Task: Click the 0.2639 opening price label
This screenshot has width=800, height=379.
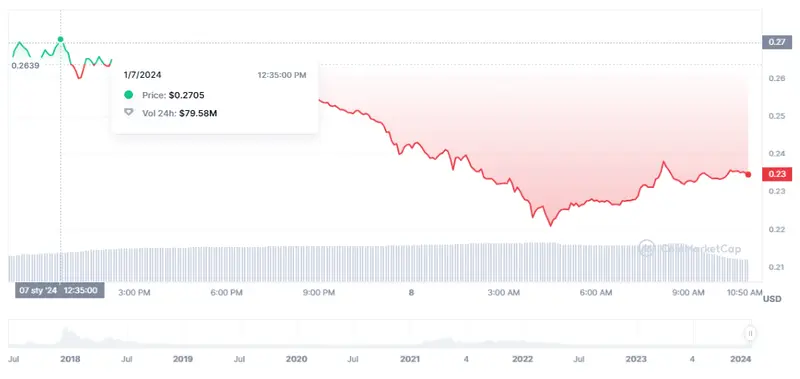Action: tap(25, 65)
